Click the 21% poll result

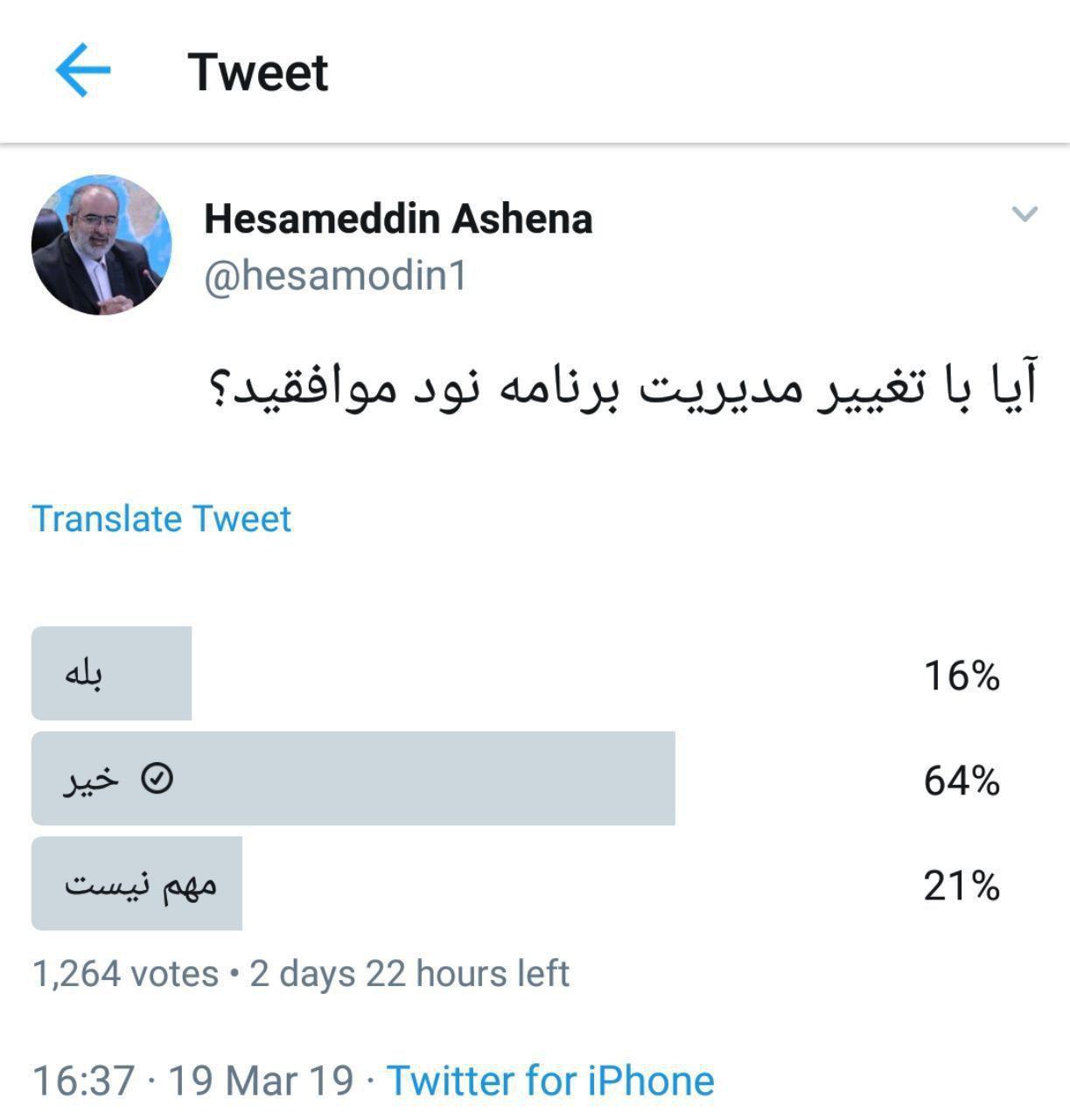click(x=962, y=885)
